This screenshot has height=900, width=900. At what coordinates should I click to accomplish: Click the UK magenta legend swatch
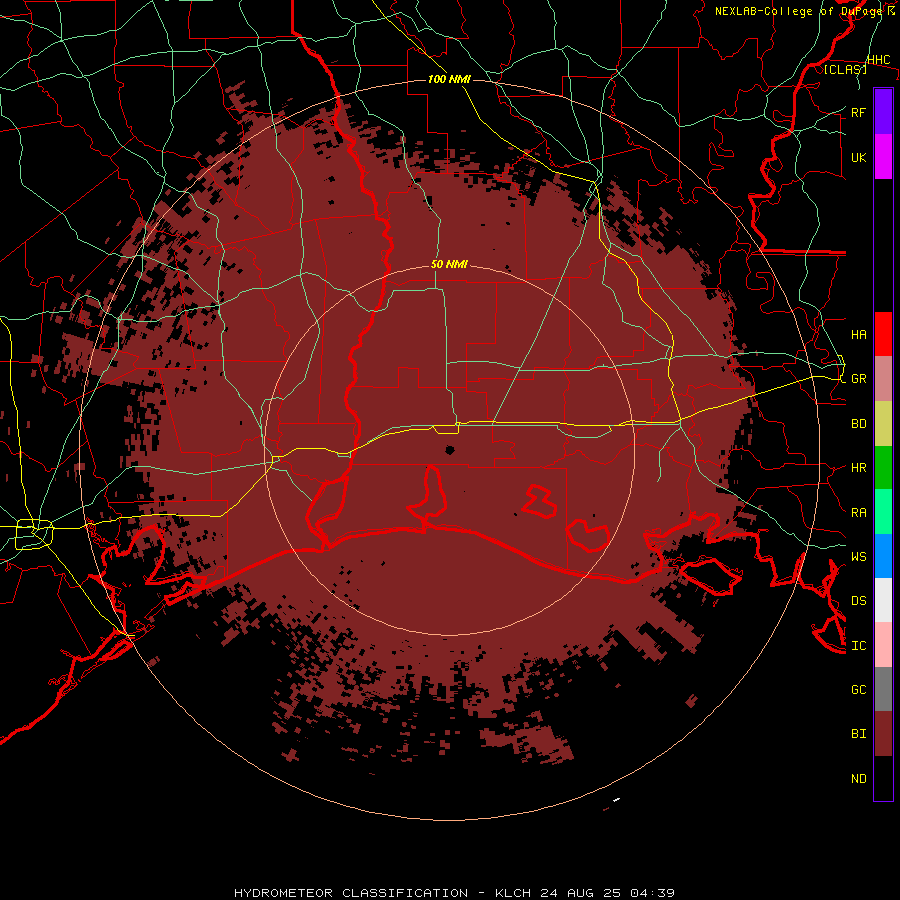(883, 157)
